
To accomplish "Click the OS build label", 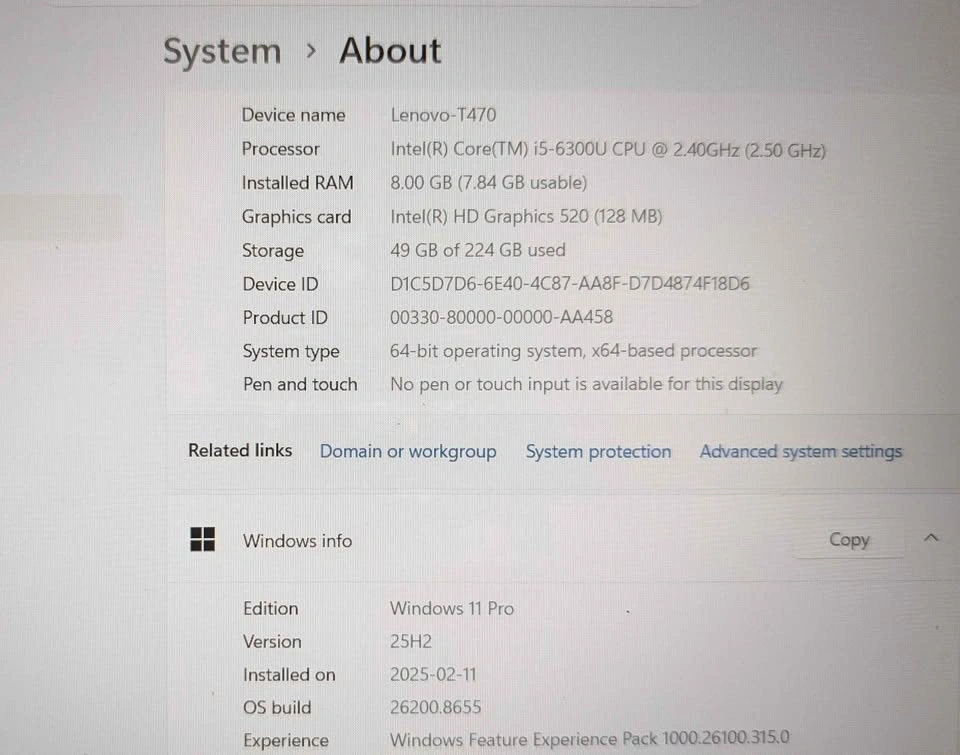I will (x=277, y=707).
